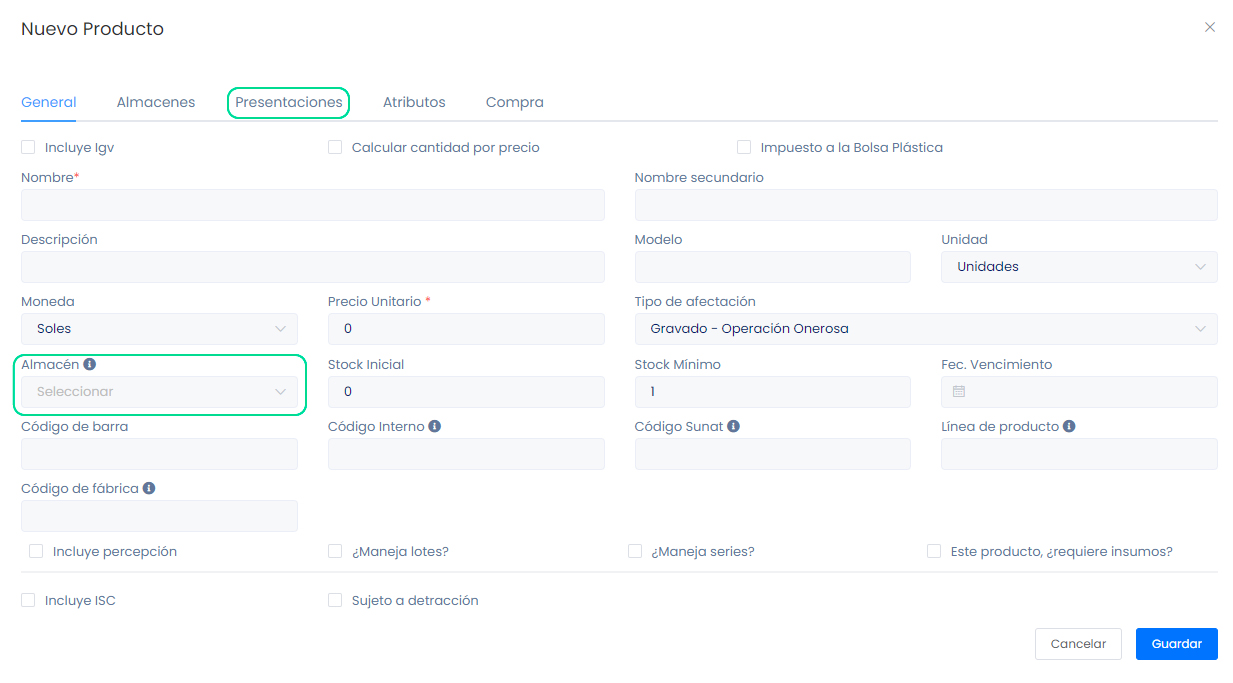Open the Unidad dropdown showing Unidades
The height and width of the screenshot is (683, 1233).
1079,267
